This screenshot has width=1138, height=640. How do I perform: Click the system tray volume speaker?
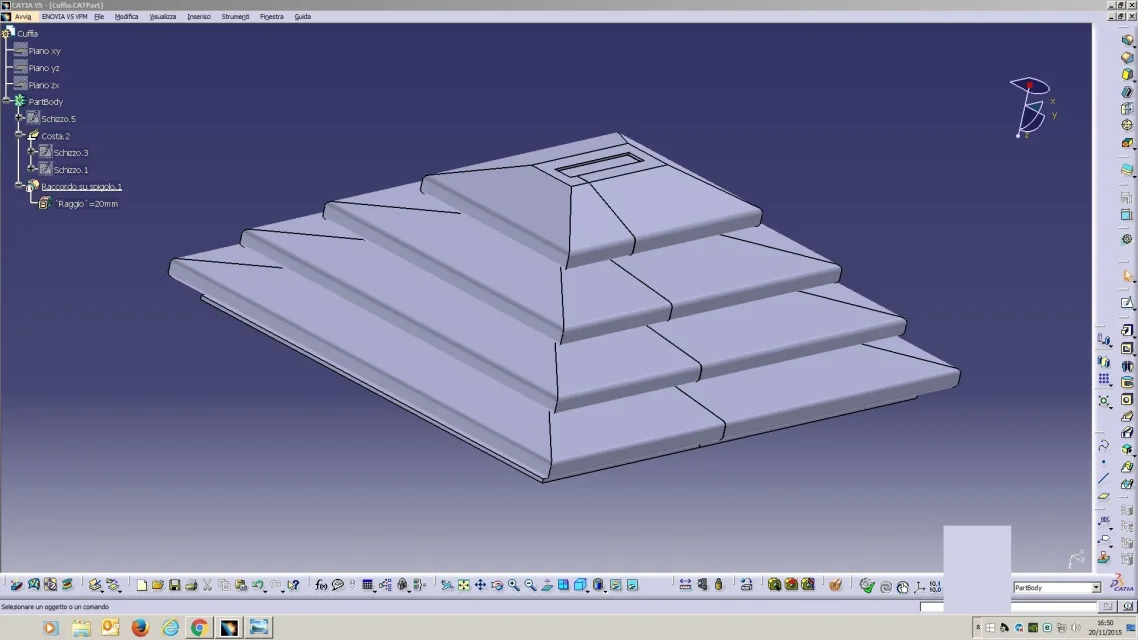(x=1076, y=628)
